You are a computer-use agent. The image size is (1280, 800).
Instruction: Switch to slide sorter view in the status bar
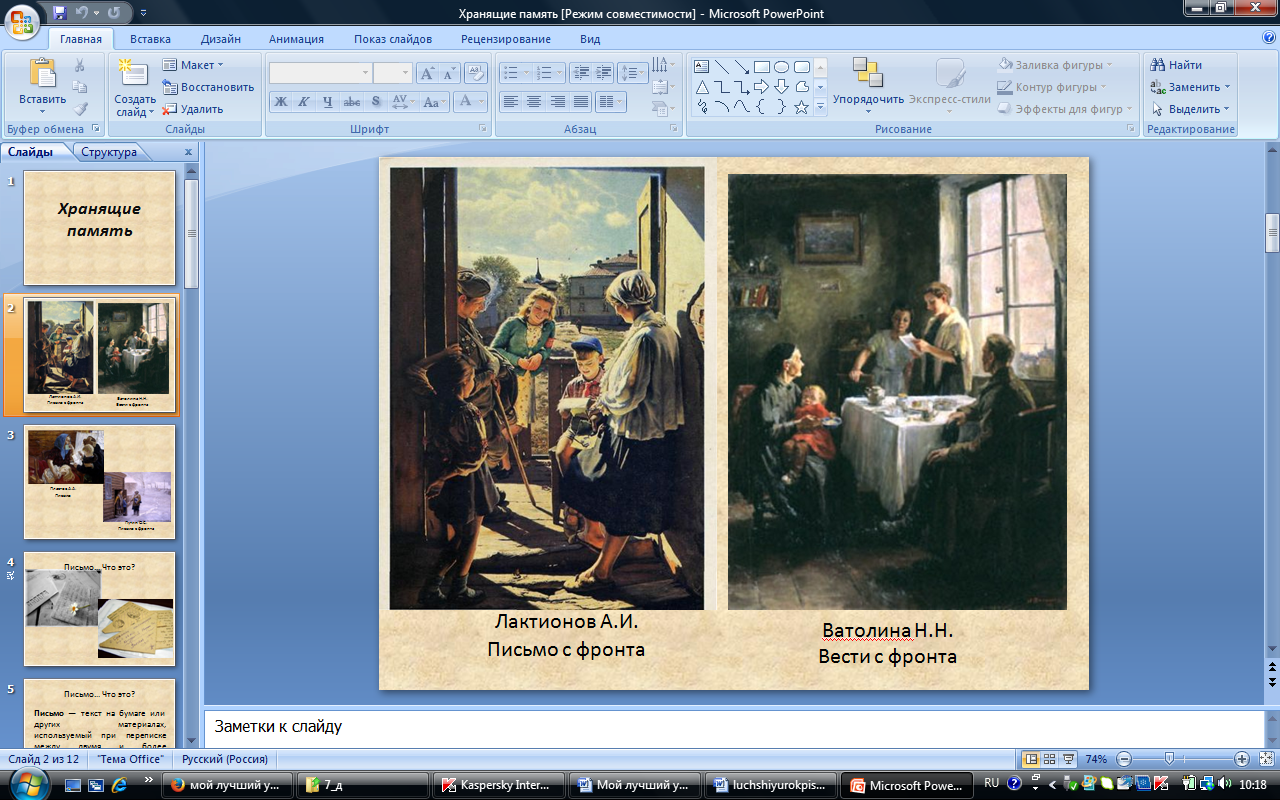tap(1050, 759)
